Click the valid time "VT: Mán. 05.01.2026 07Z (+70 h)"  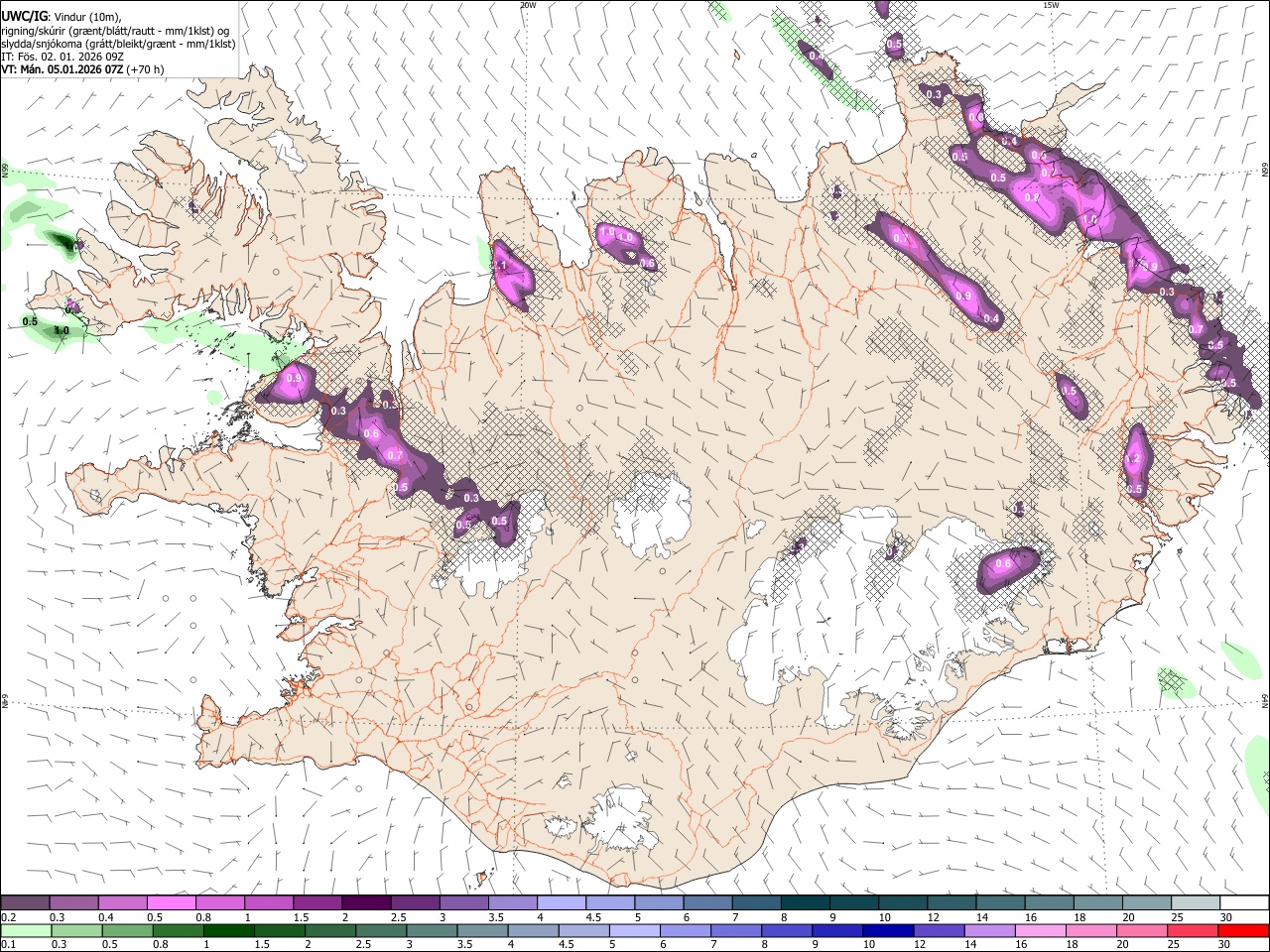point(82,69)
